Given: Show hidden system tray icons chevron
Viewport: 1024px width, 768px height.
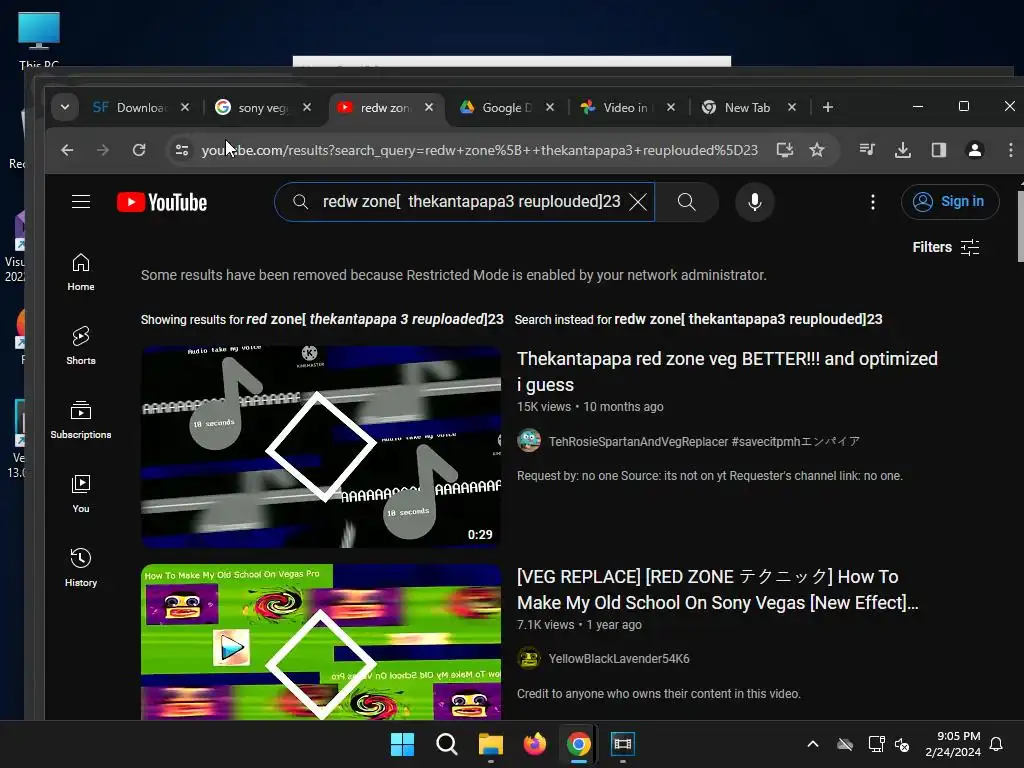Looking at the screenshot, I should (813, 744).
